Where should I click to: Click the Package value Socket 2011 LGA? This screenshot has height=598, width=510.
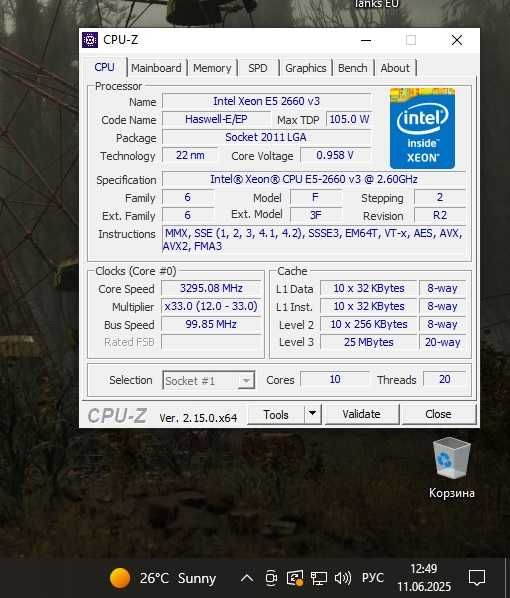(x=266, y=137)
